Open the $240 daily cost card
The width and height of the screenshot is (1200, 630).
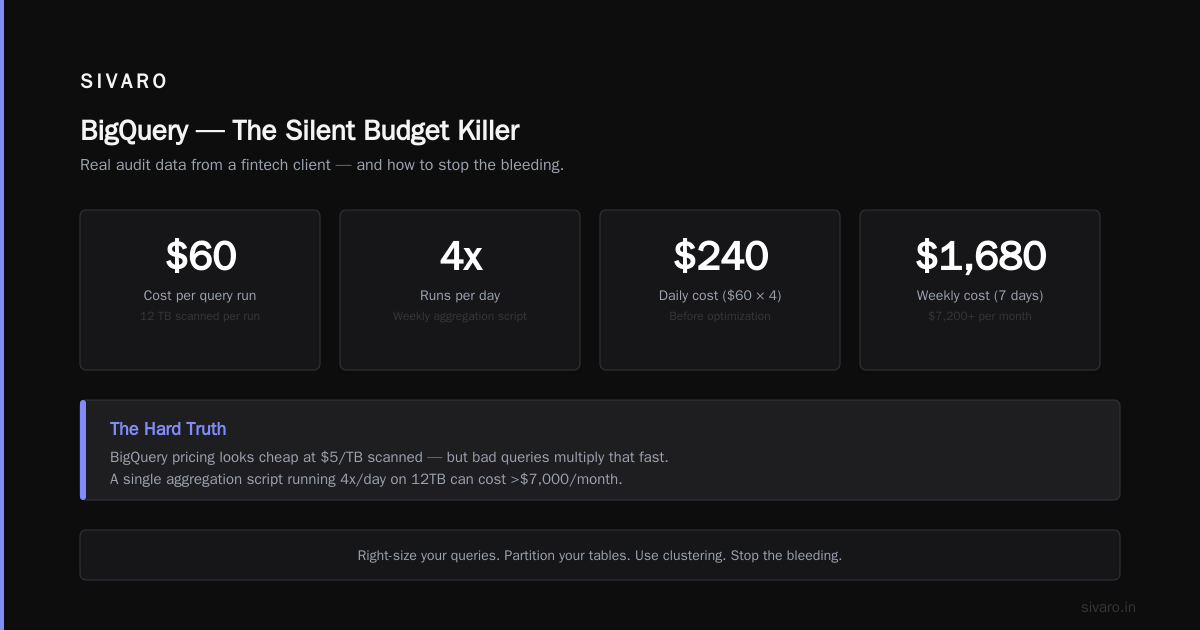(x=720, y=290)
